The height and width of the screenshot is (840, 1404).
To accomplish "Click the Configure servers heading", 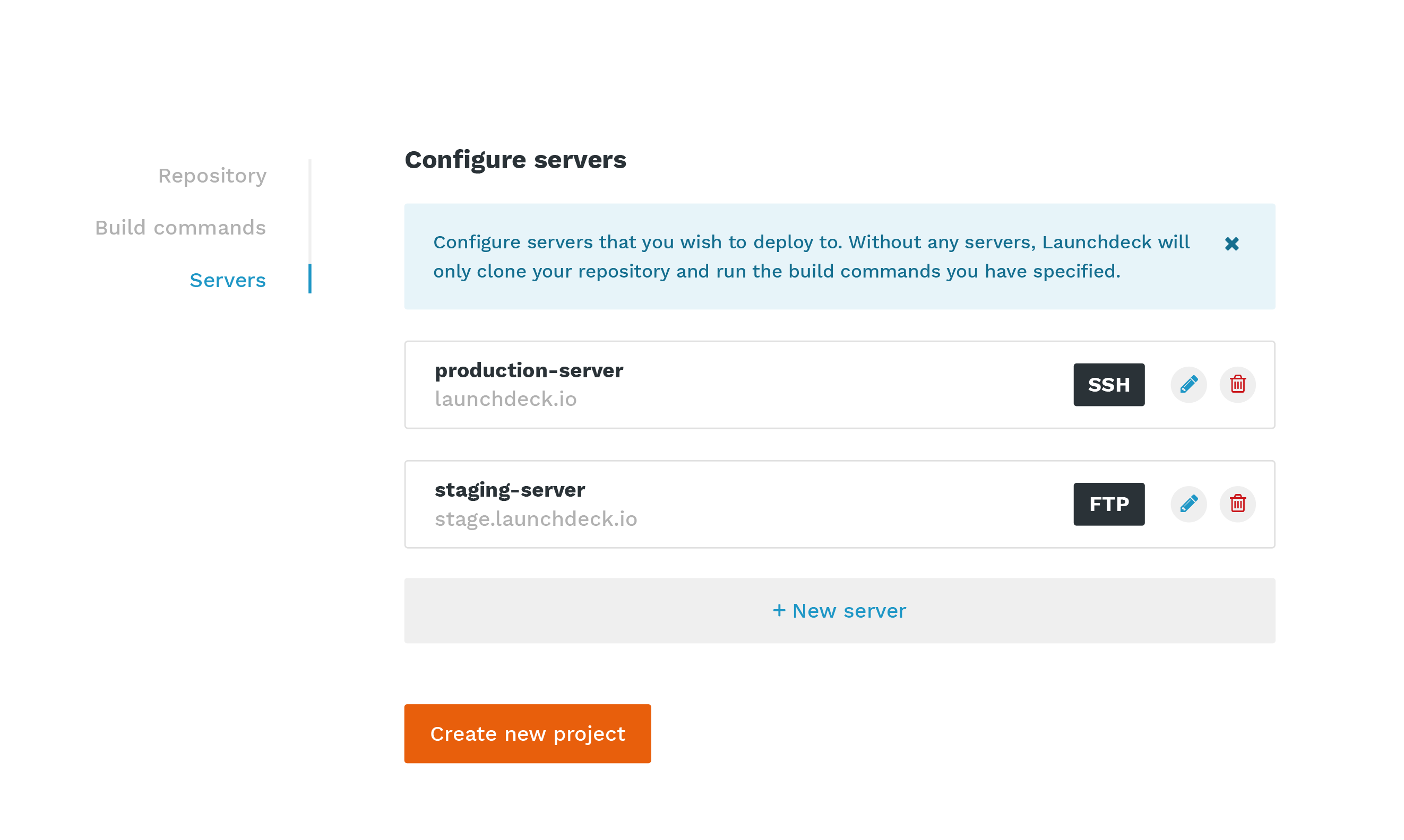I will pyautogui.click(x=514, y=160).
